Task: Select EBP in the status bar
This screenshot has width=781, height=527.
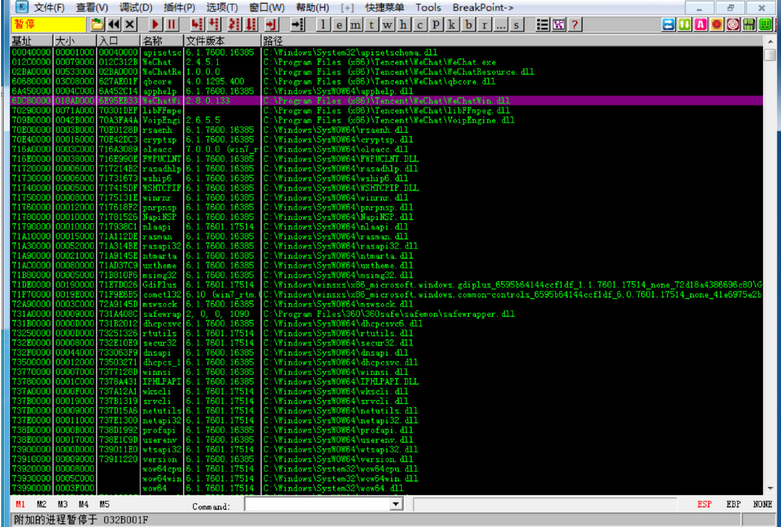Action: [x=733, y=504]
